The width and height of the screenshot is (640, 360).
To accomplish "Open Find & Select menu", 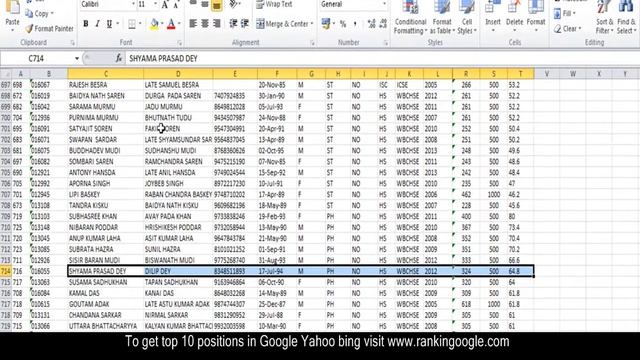I will click(626, 17).
